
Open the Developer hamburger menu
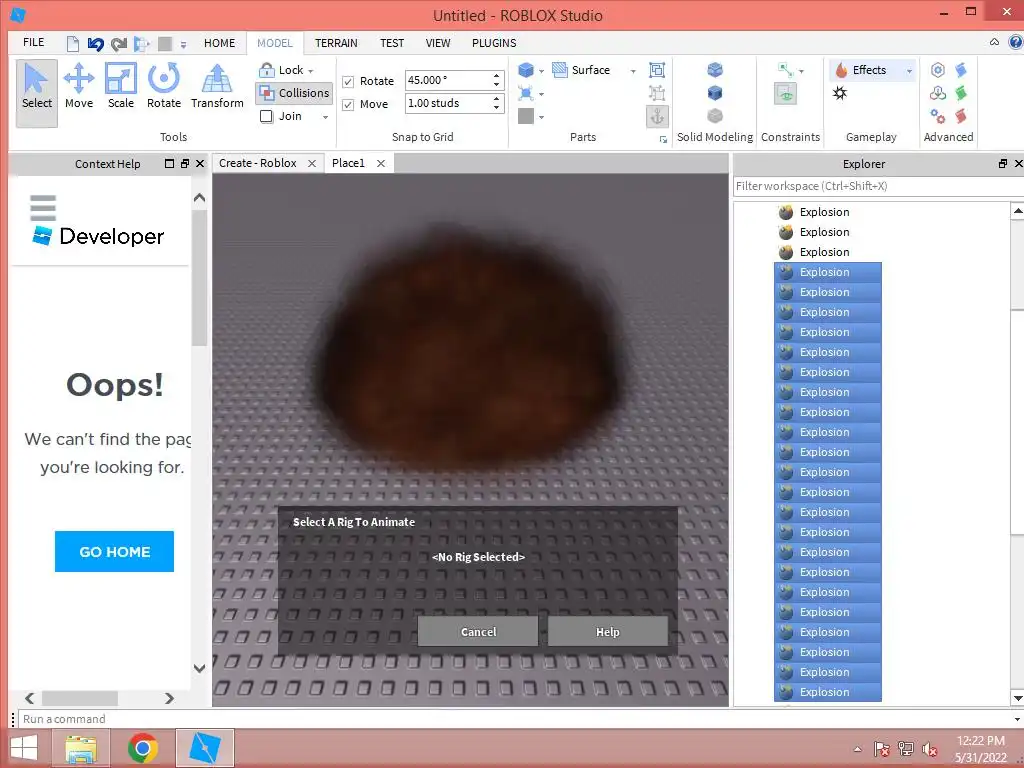43,208
